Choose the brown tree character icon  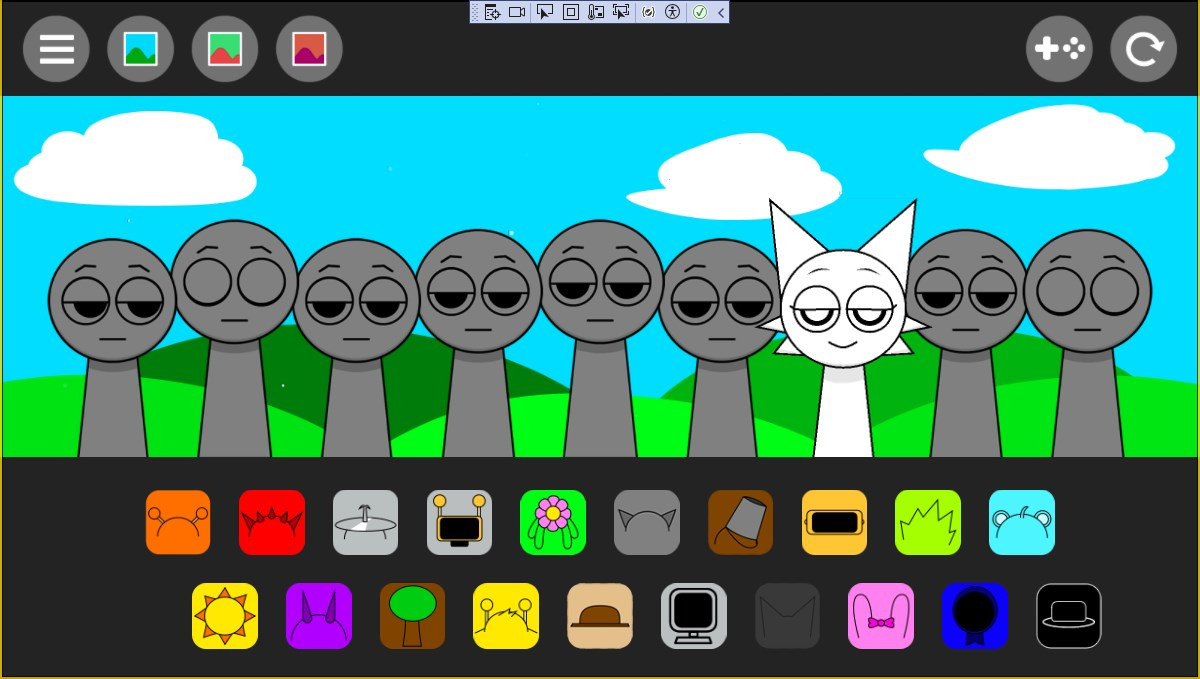412,616
